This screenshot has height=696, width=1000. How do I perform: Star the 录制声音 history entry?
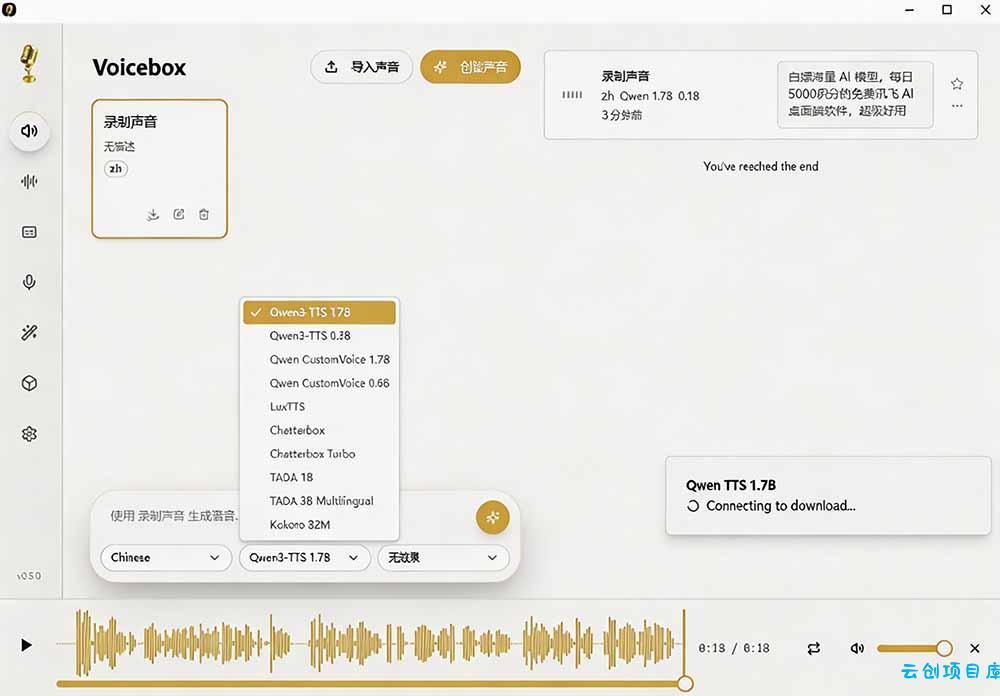tap(957, 84)
